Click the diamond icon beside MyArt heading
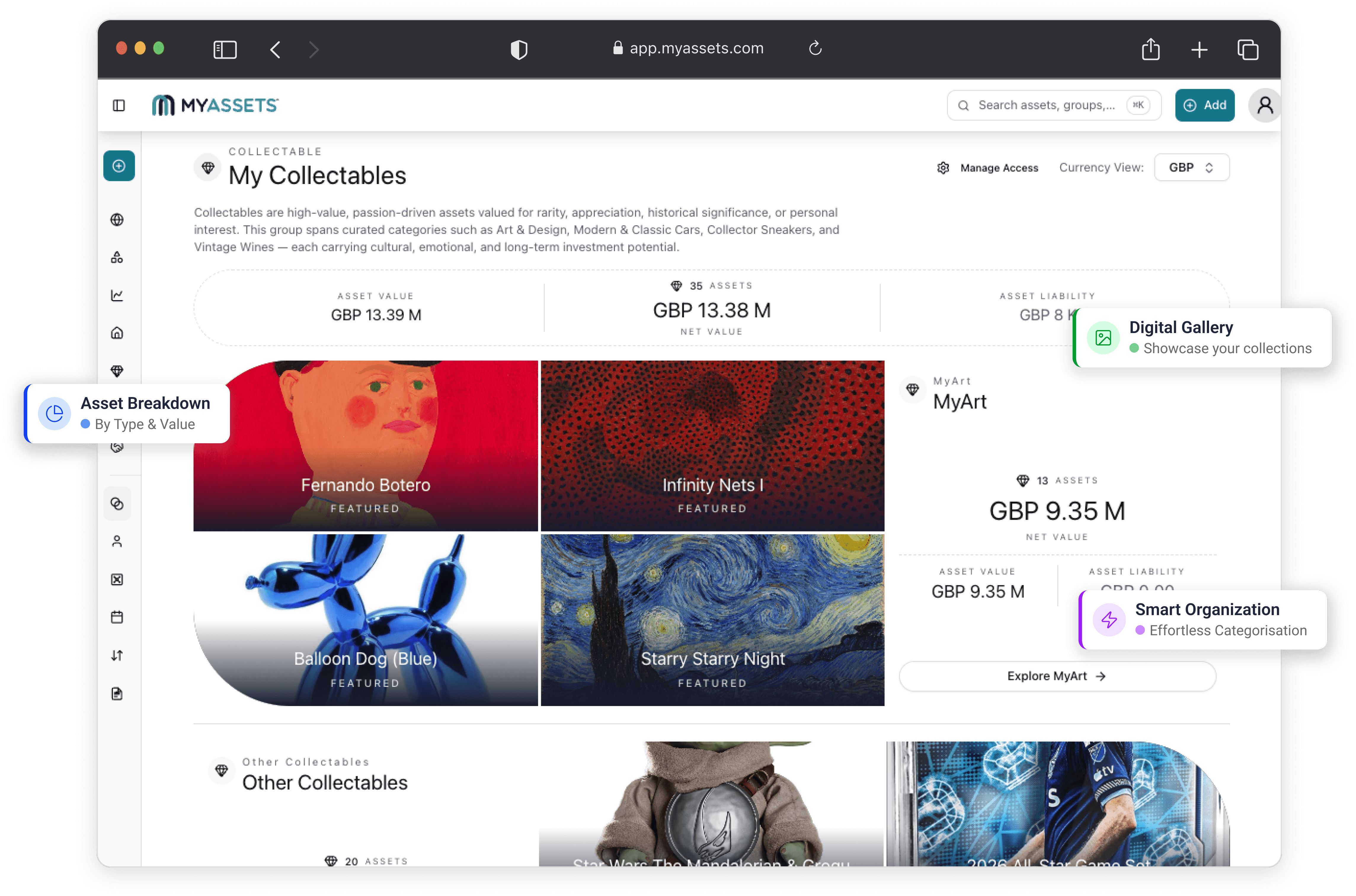This screenshot has height=896, width=1356. point(913,390)
